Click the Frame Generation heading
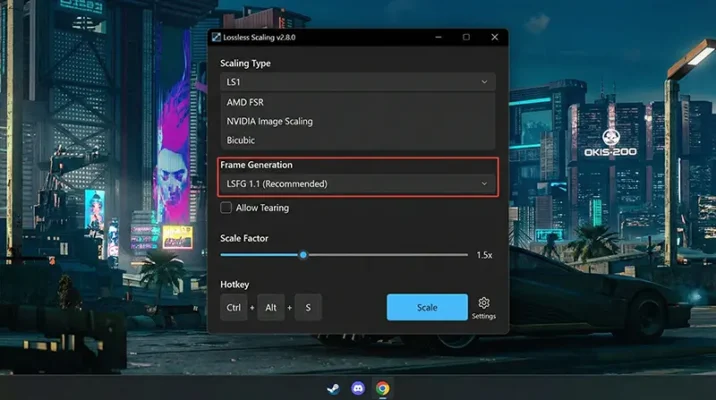Screen dimensions: 716x400 coord(256,165)
